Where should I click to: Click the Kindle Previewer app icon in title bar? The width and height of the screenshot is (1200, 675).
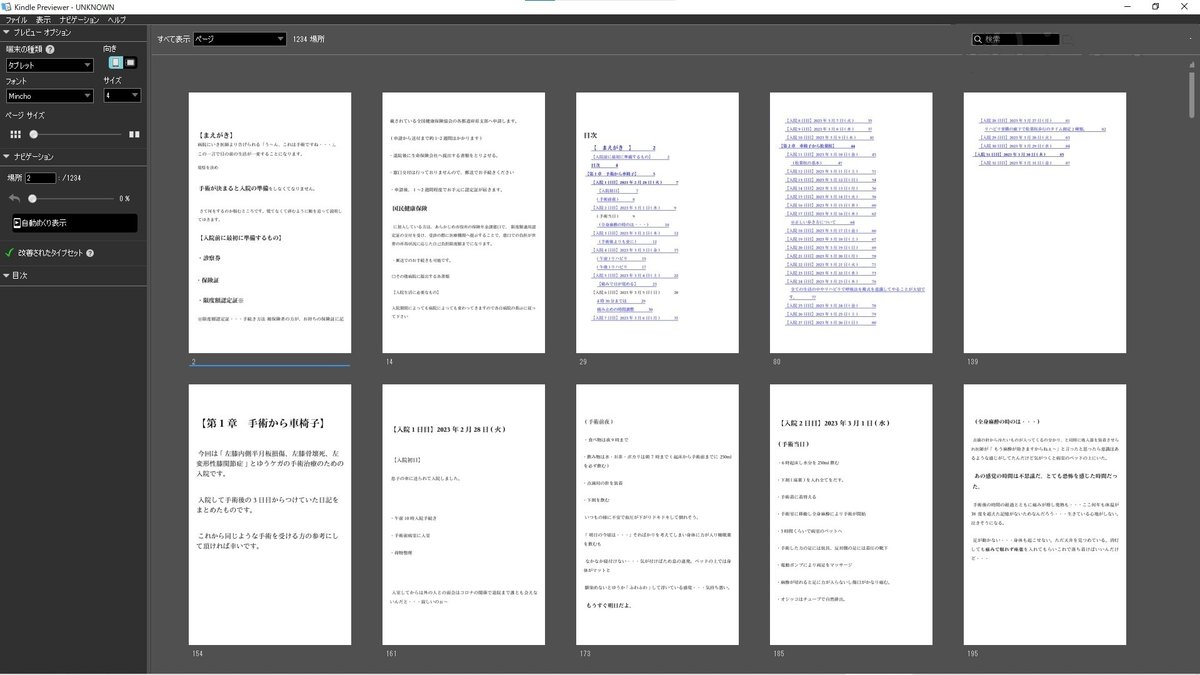(x=6, y=6)
